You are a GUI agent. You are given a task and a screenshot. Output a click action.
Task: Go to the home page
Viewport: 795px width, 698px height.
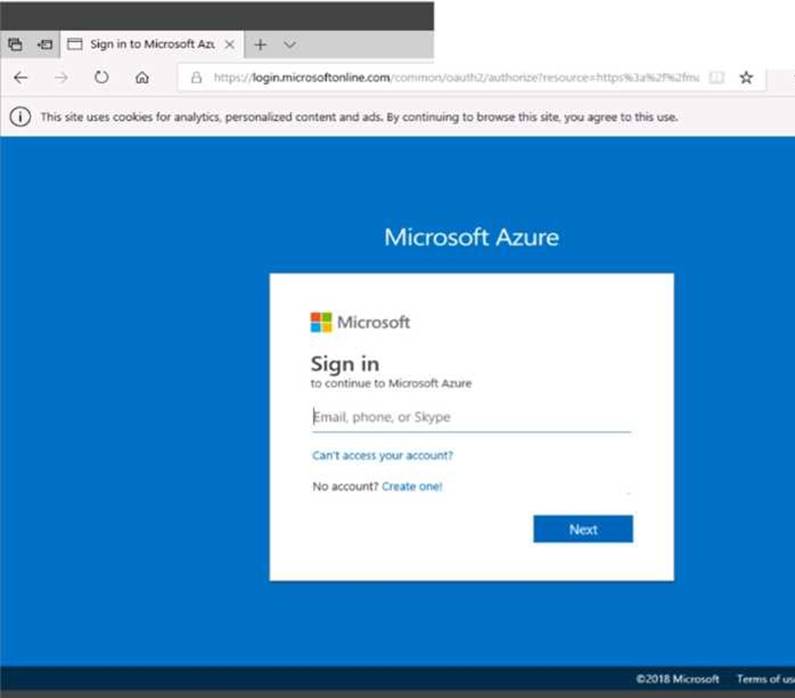coord(142,78)
